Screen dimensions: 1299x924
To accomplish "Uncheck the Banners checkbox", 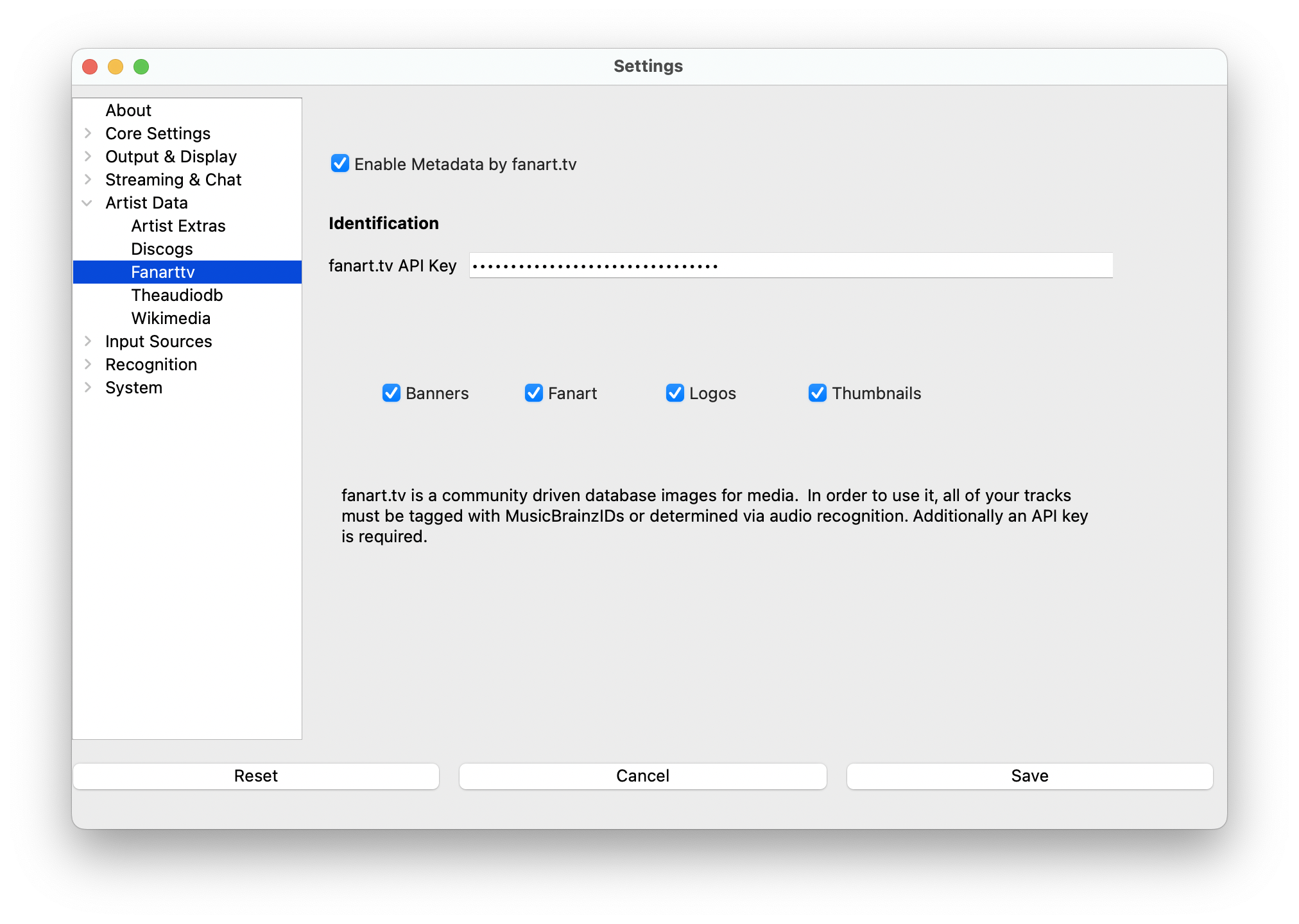I will [x=391, y=393].
